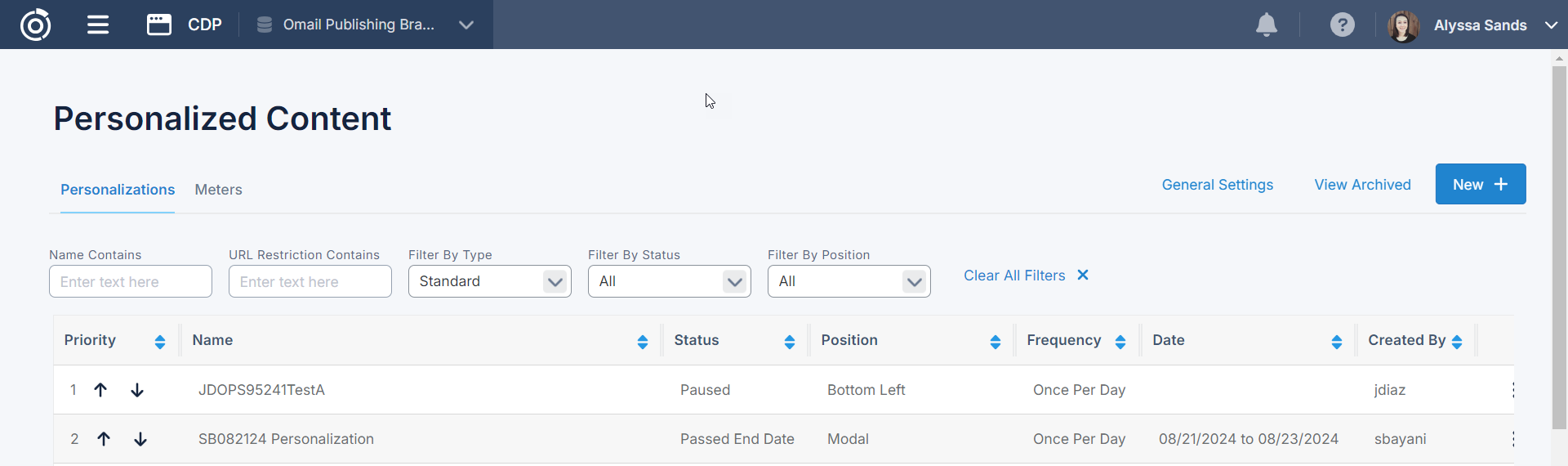Screen dimensions: 1568x466
Task: Move JDOPS95241TestA priority down
Action: pos(137,390)
